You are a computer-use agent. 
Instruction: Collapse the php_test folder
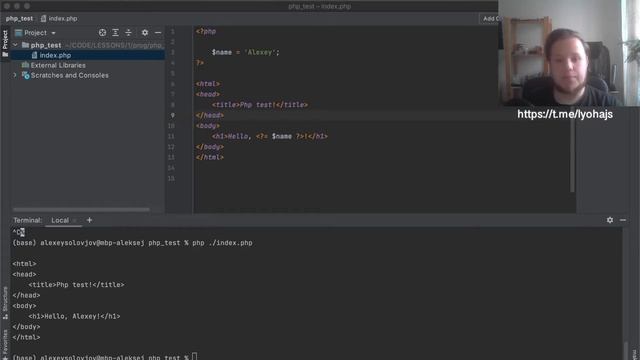[x=16, y=45]
